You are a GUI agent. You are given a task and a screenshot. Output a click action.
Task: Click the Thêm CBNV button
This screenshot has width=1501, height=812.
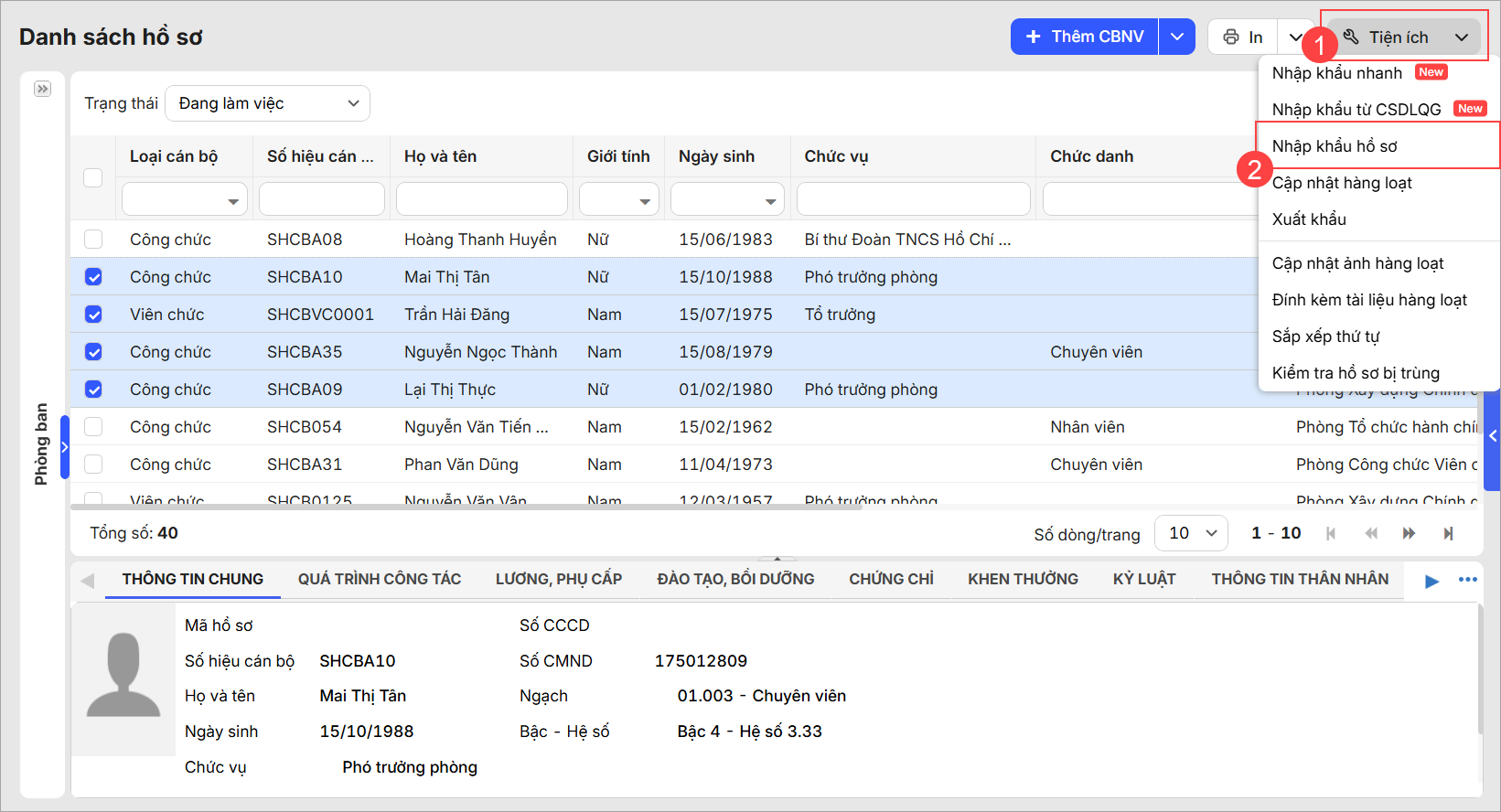(1085, 37)
